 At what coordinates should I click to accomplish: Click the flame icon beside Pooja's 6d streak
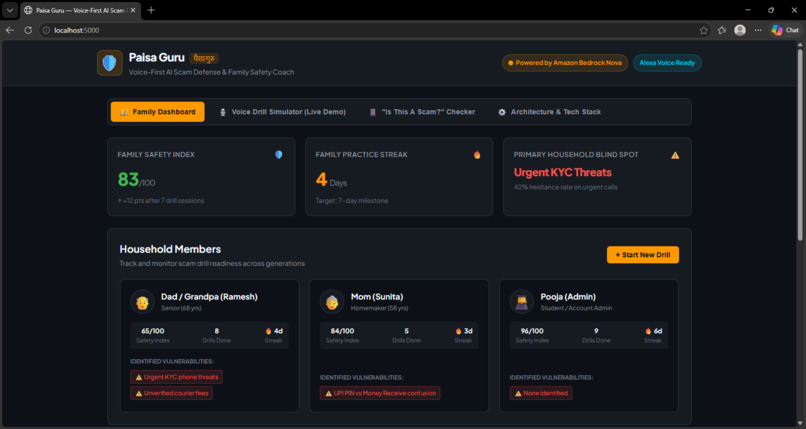[648, 331]
